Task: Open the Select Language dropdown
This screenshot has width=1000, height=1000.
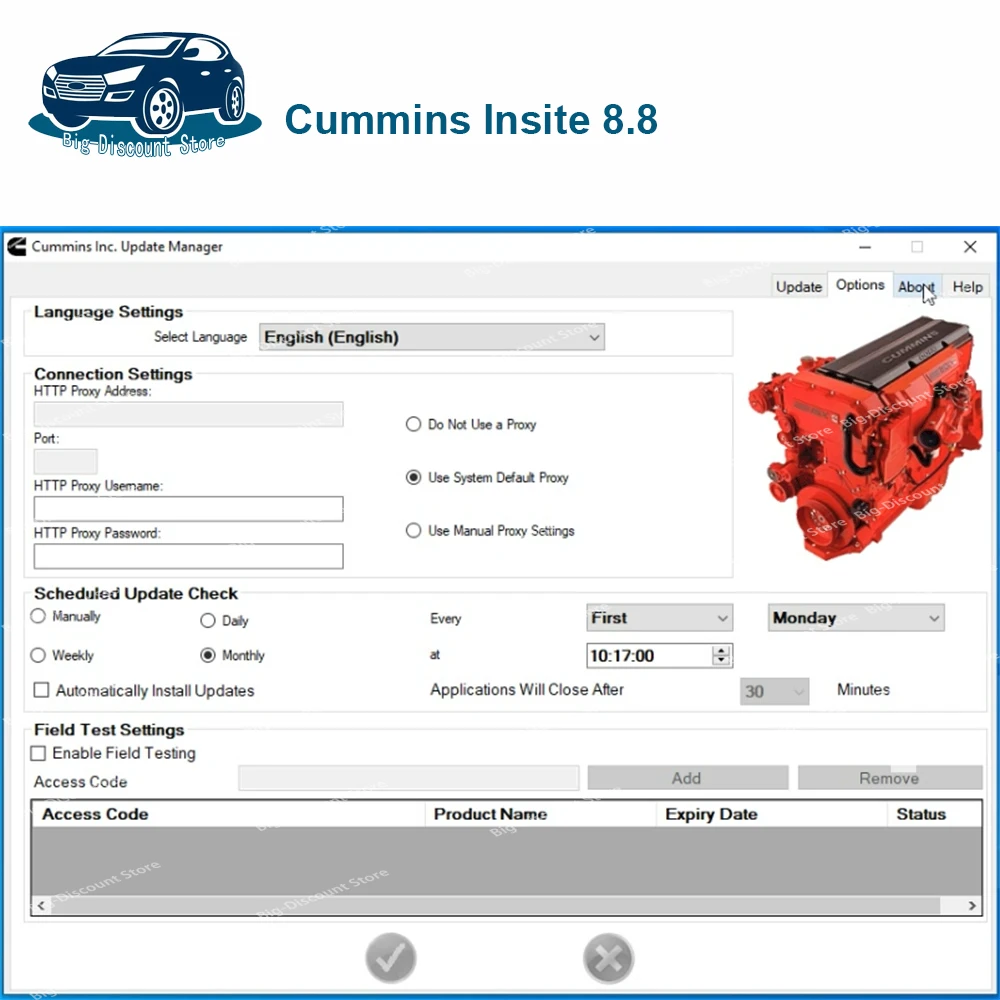Action: coord(432,337)
